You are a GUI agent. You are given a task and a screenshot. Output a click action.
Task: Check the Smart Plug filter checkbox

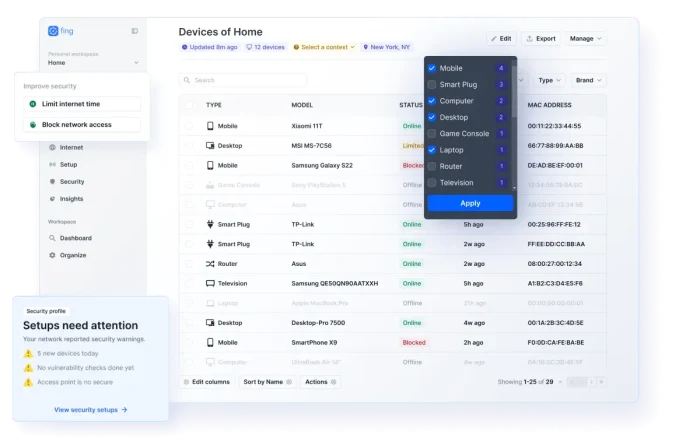click(432, 85)
